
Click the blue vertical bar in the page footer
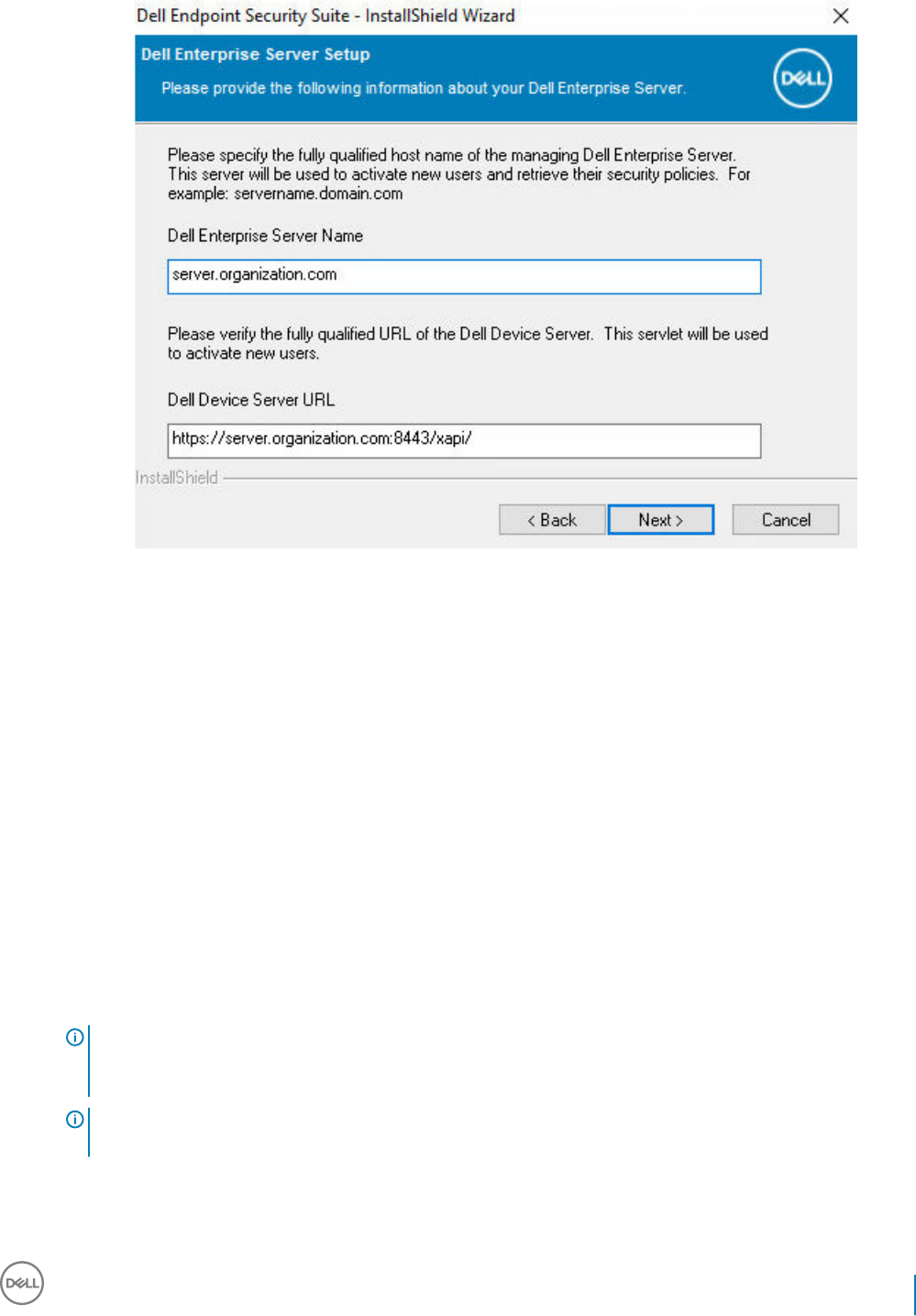[914, 1295]
